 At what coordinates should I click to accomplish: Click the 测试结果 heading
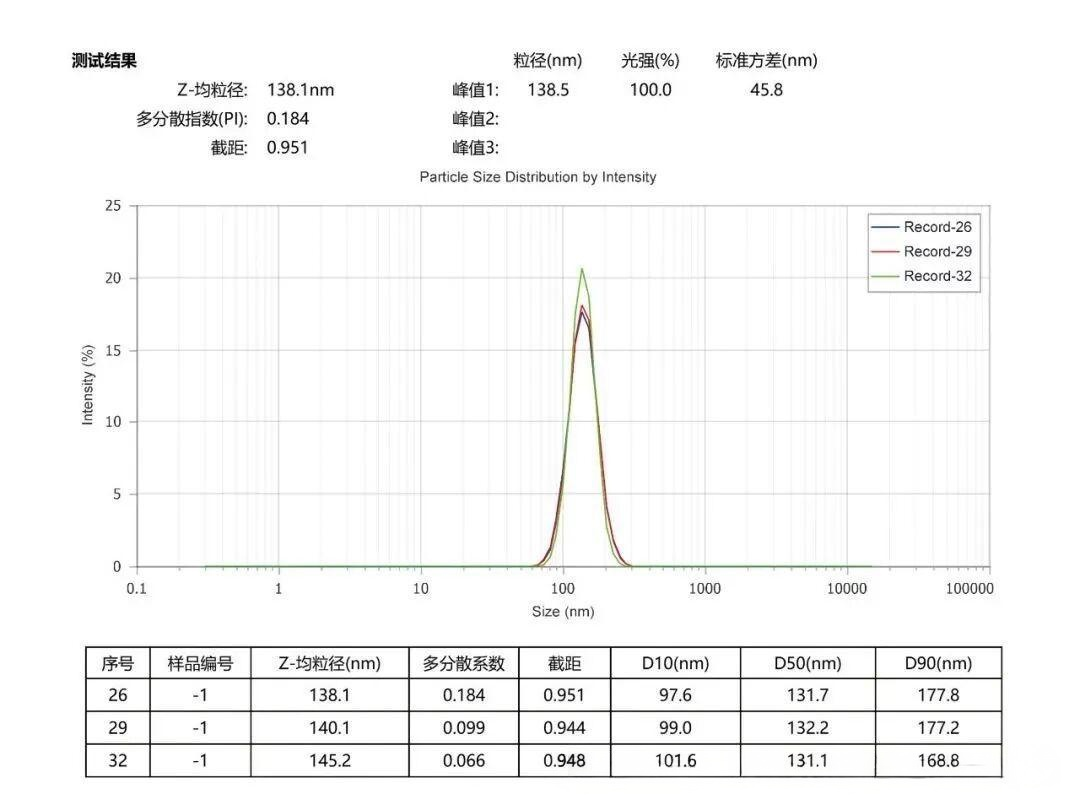pyautogui.click(x=105, y=60)
